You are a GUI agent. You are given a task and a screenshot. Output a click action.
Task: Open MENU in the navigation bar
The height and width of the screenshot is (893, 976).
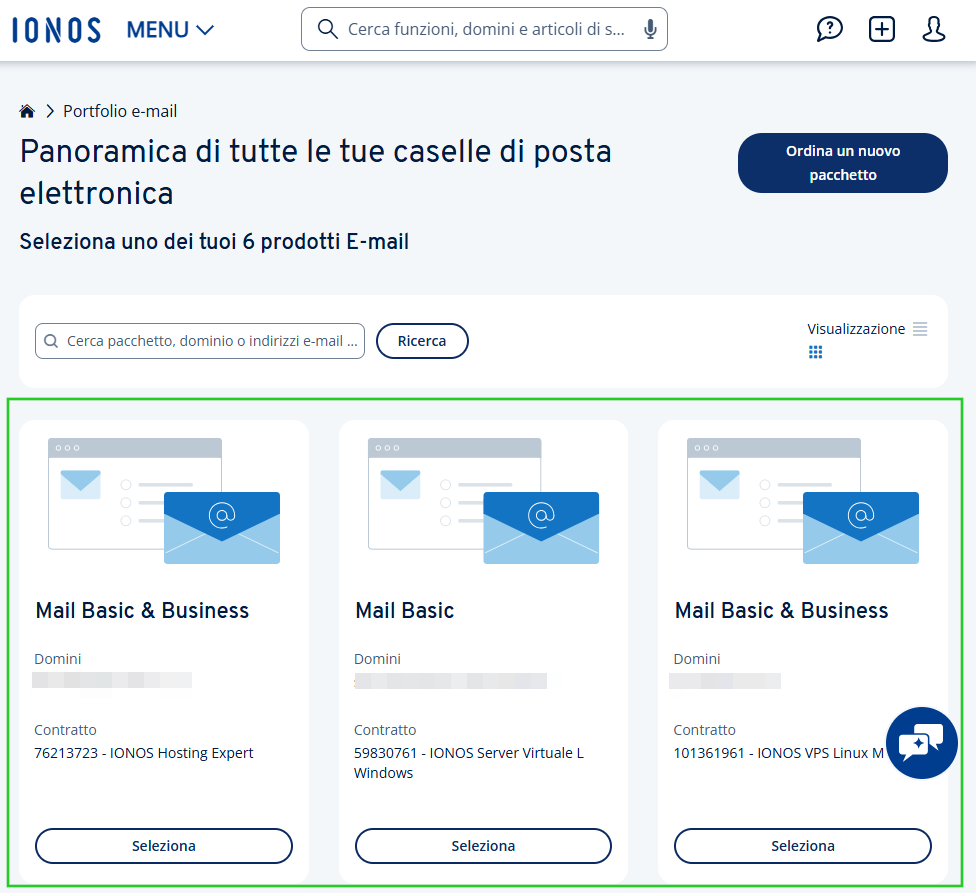coord(160,30)
